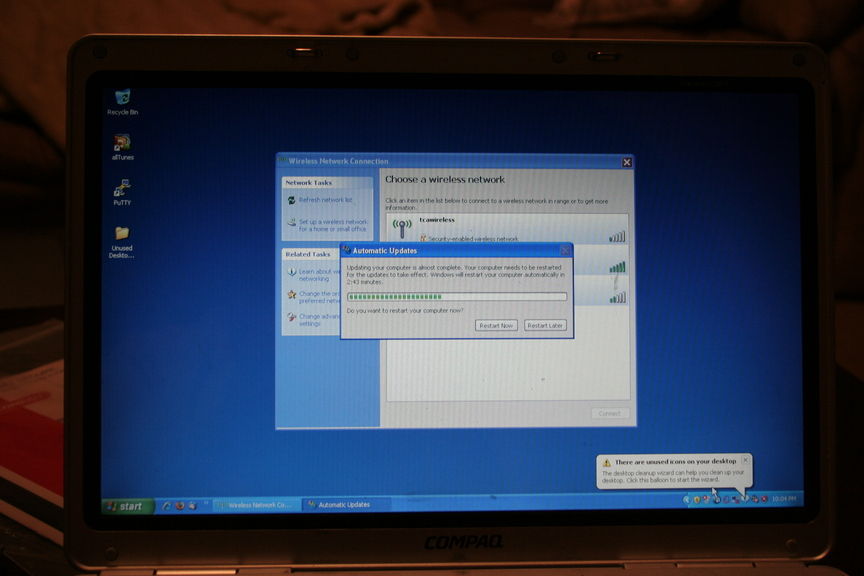Image resolution: width=864 pixels, height=576 pixels.
Task: Click the Change the order of preferred networks link
Action: click(x=319, y=297)
